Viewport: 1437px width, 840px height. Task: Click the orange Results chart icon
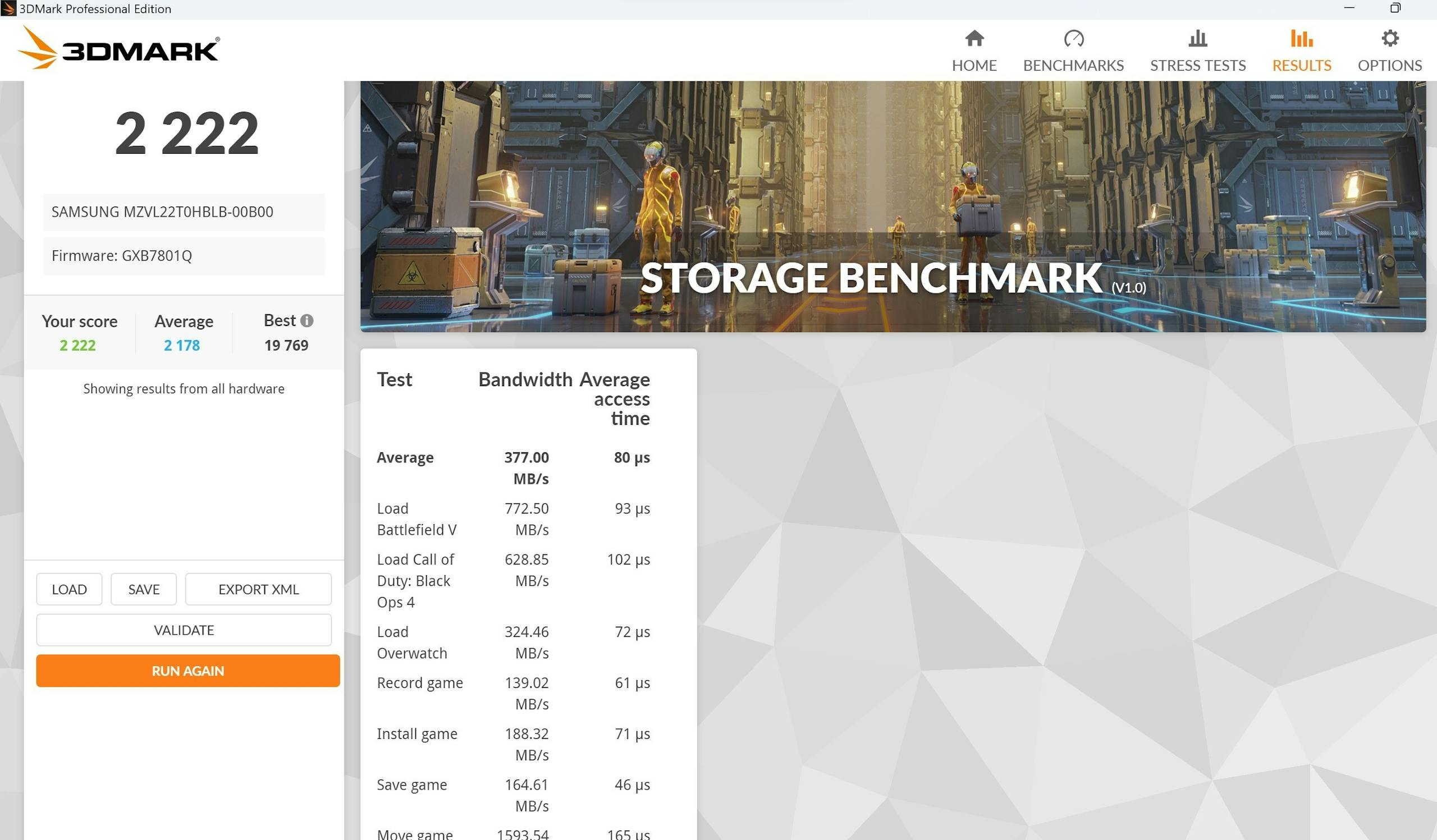tap(1301, 38)
